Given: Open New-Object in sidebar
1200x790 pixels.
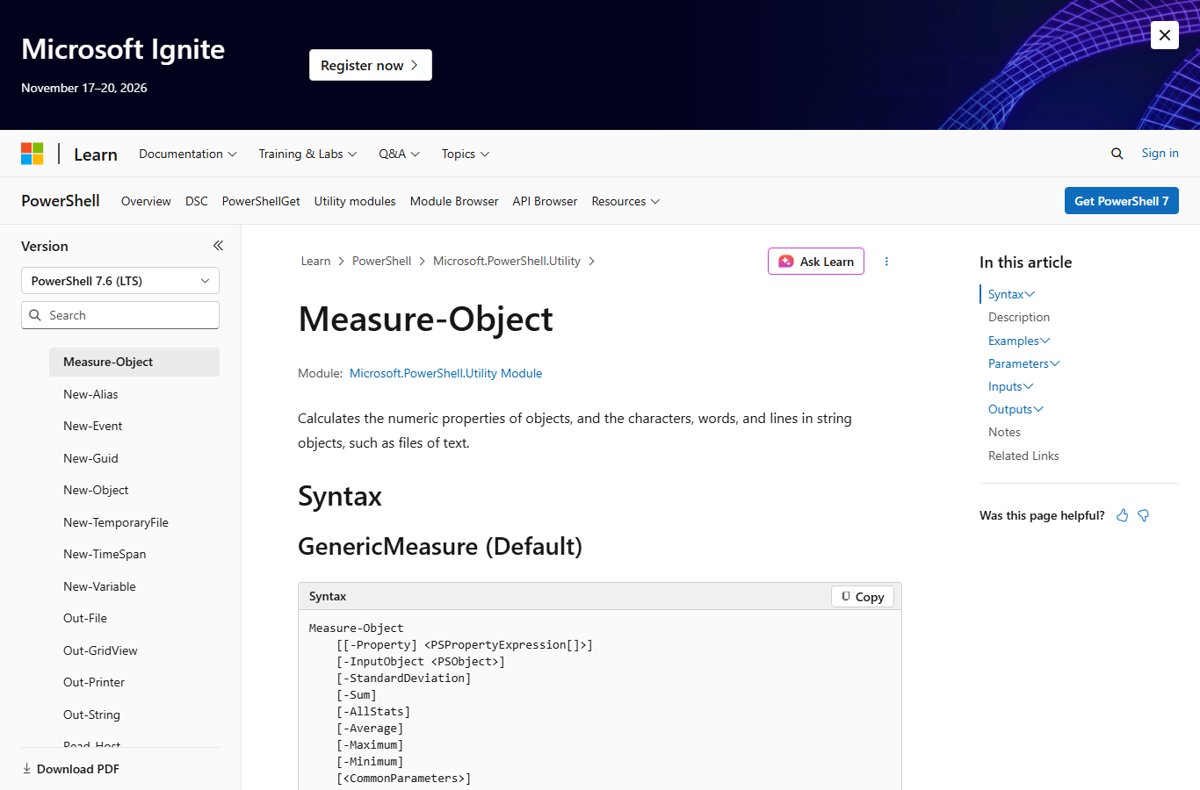Looking at the screenshot, I should (x=96, y=490).
